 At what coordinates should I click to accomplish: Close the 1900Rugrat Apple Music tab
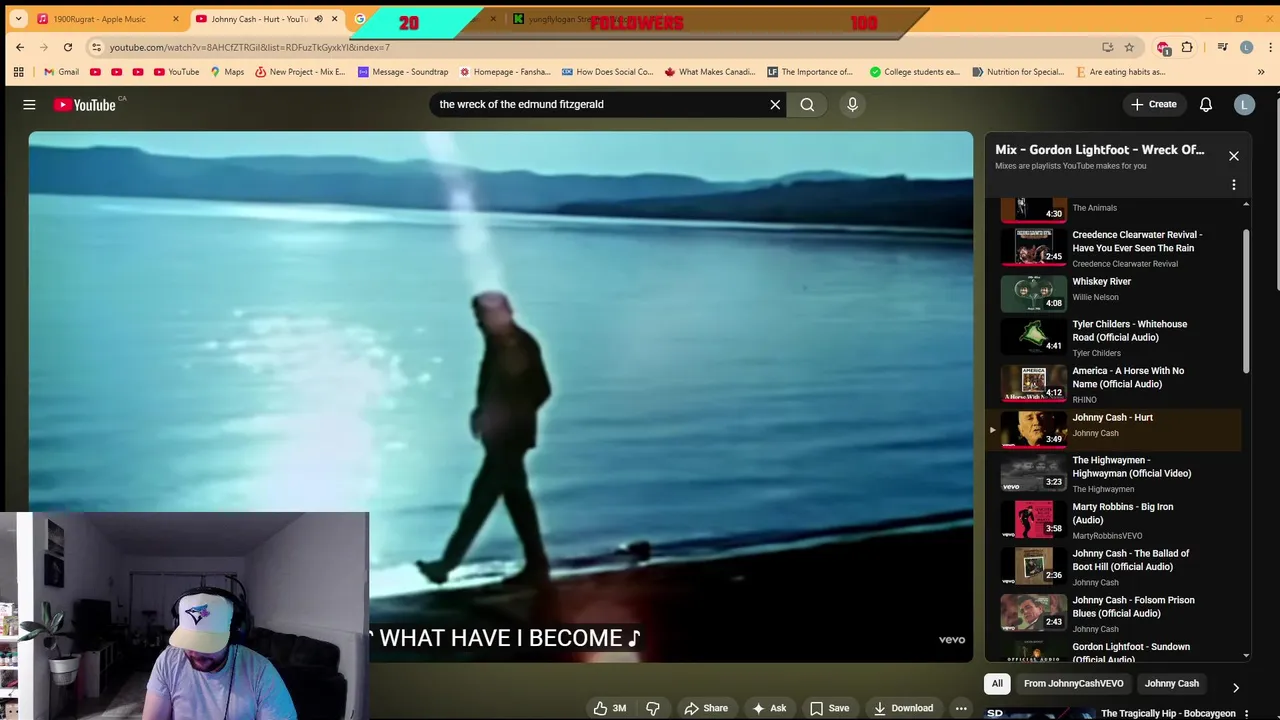tap(176, 19)
